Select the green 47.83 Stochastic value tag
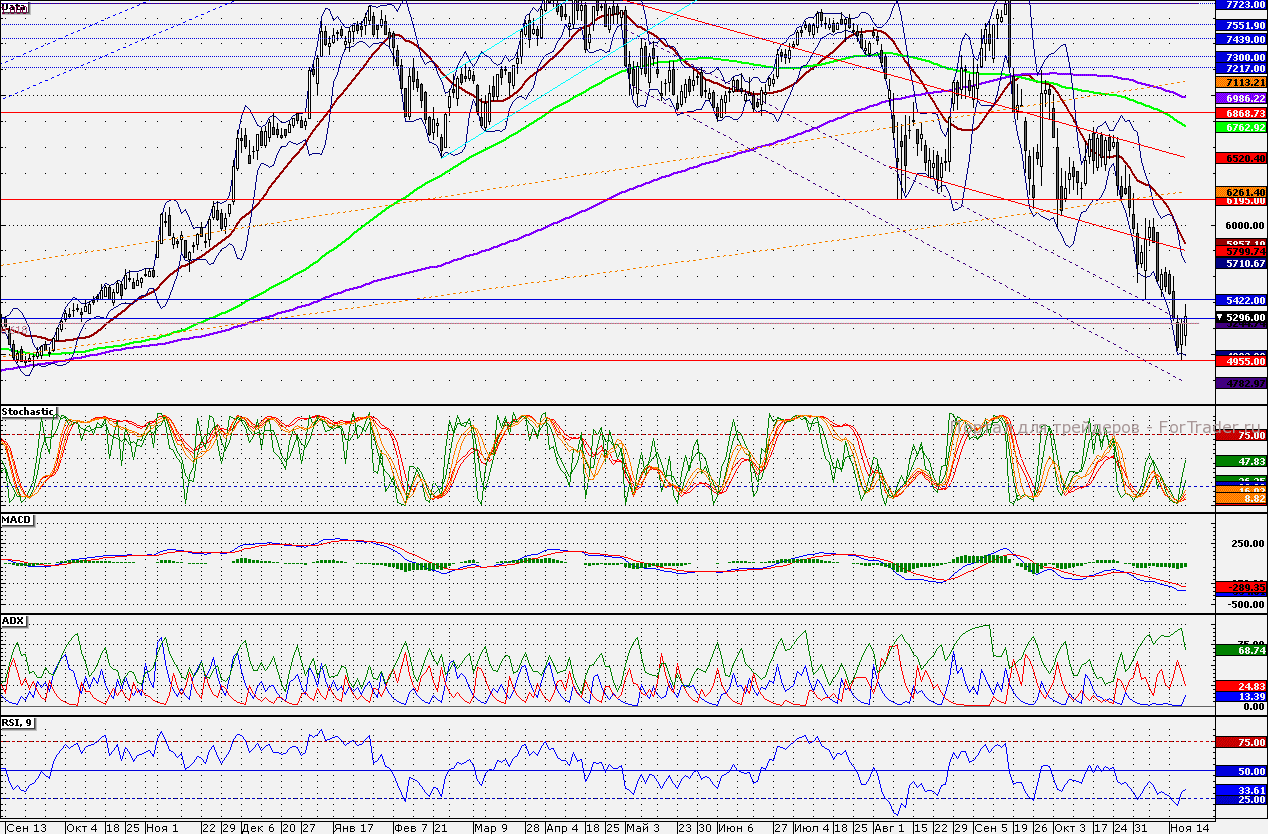1268x834 pixels. 1240,461
